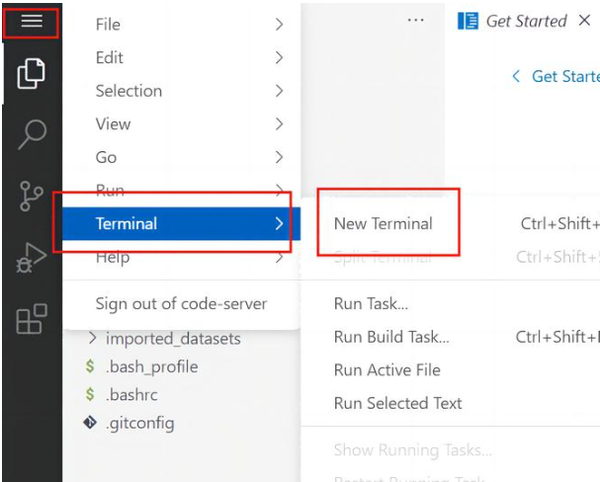This screenshot has width=600, height=482.
Task: Open the Source Control icon
Action: [31, 196]
